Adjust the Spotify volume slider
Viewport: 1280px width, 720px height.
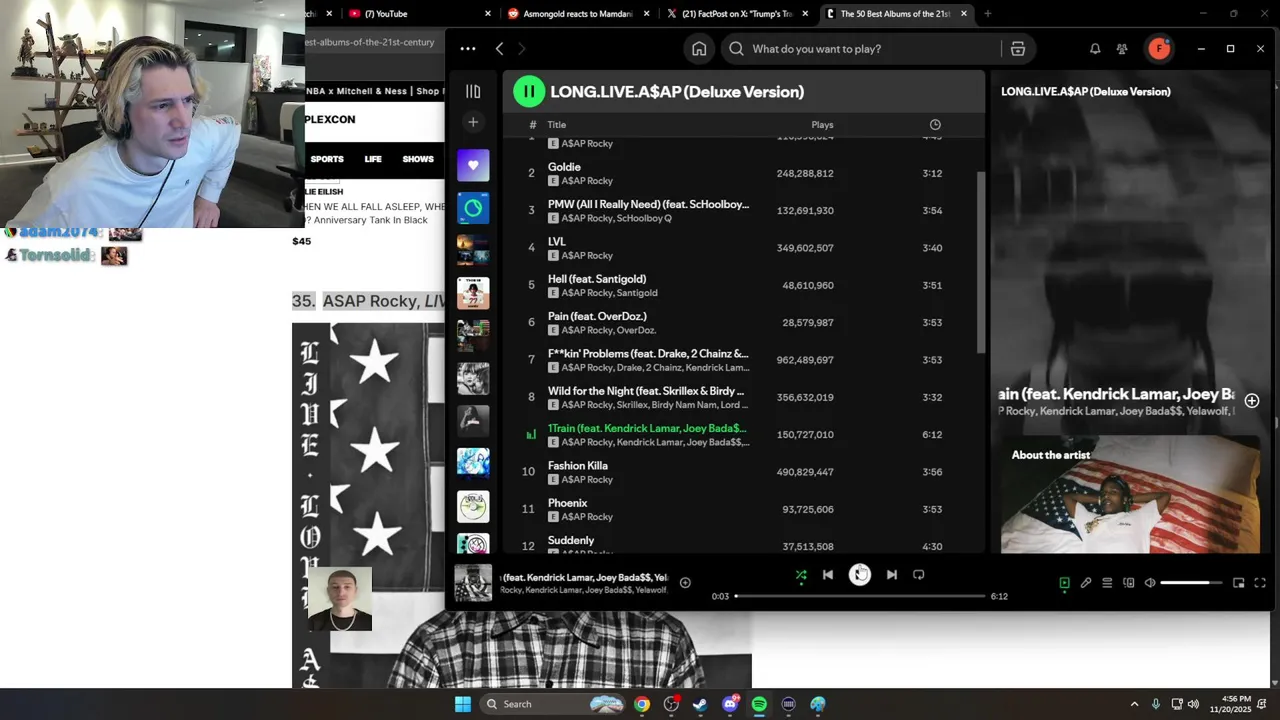(1192, 583)
